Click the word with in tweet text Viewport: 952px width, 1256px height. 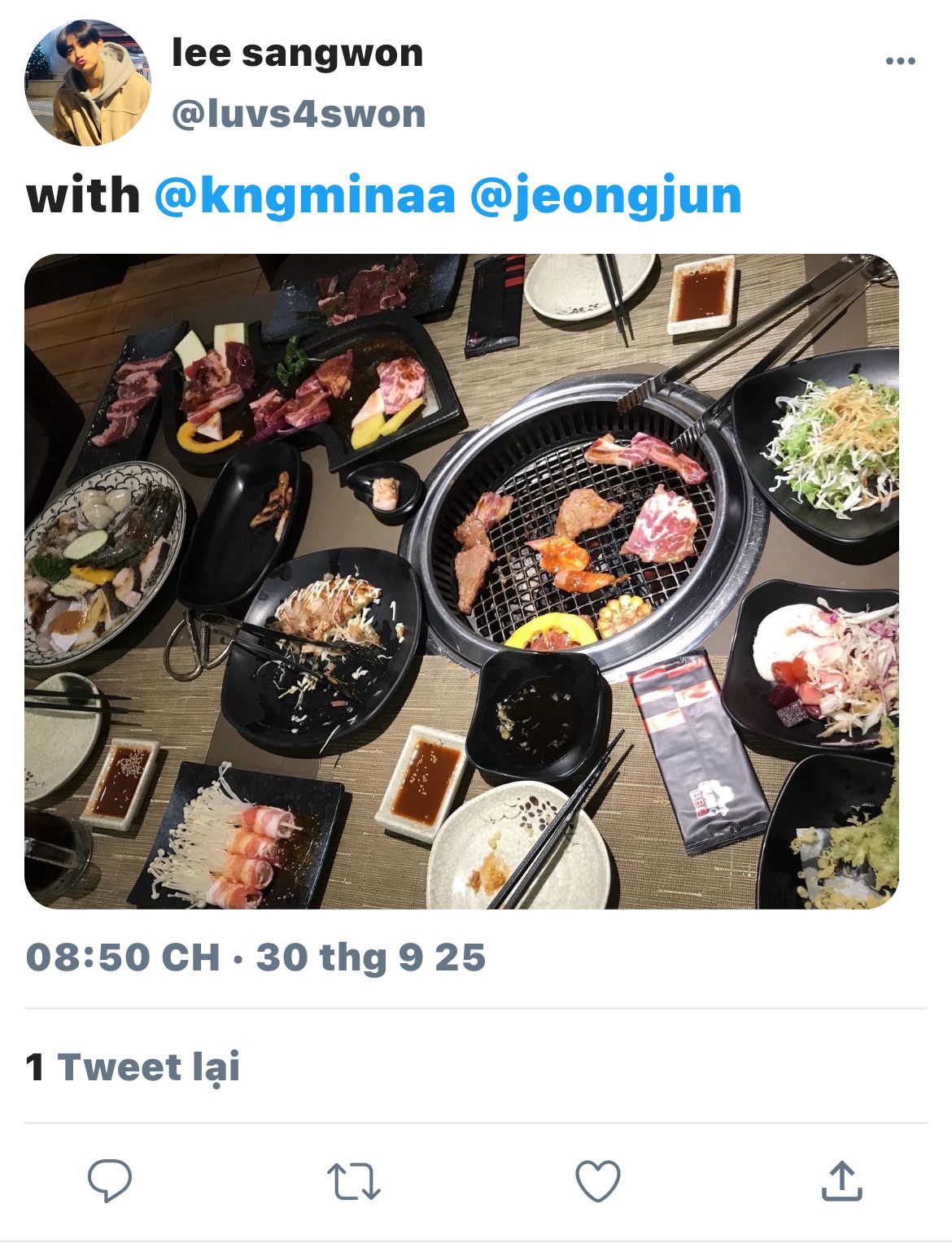click(83, 196)
